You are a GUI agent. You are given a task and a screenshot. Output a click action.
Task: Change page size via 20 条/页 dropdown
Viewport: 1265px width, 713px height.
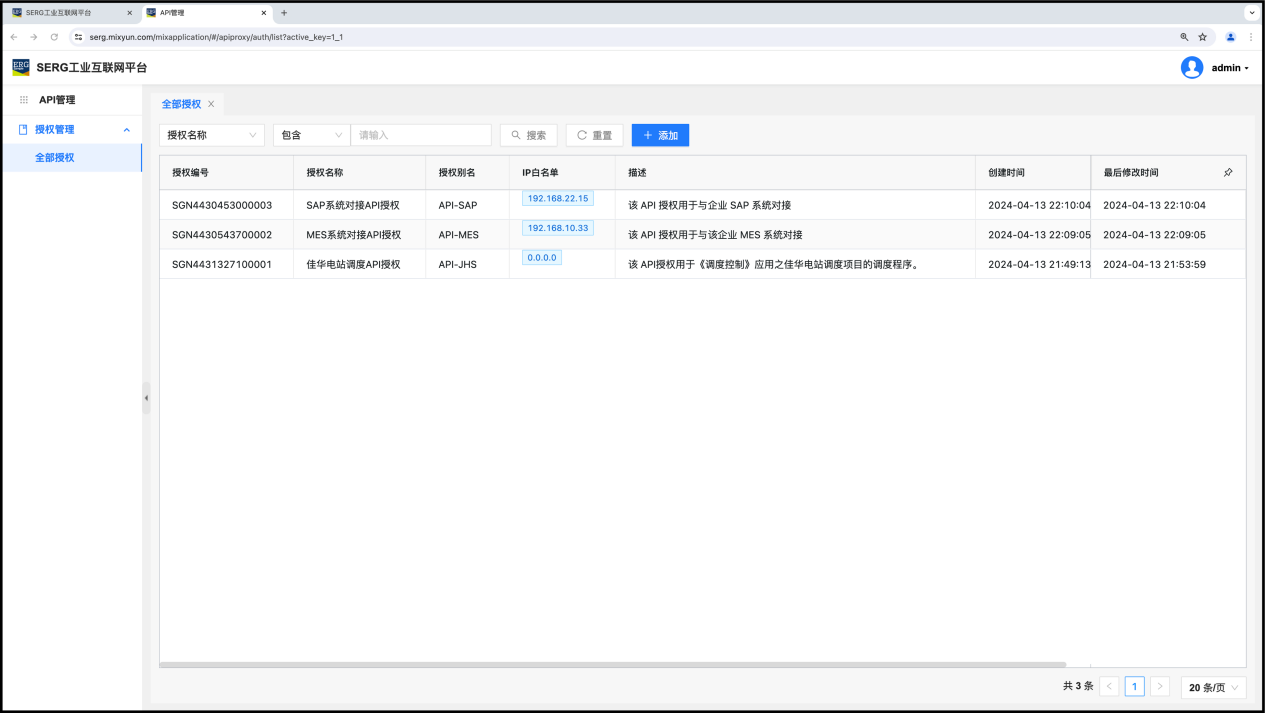[1213, 687]
